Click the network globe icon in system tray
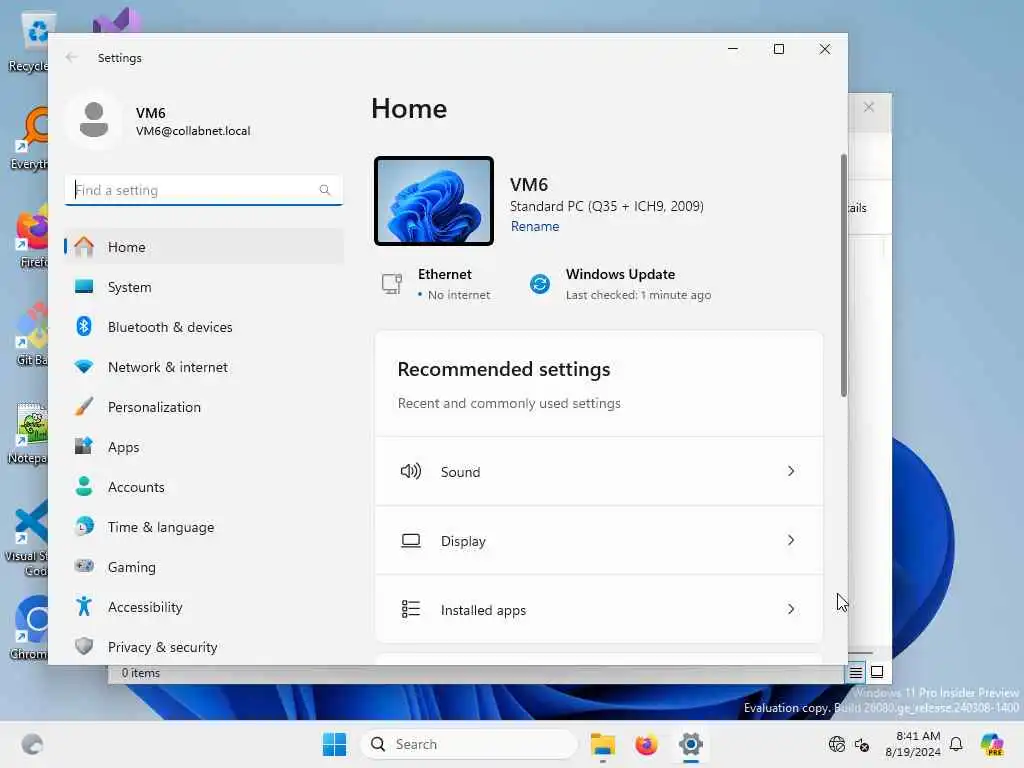 pos(837,744)
